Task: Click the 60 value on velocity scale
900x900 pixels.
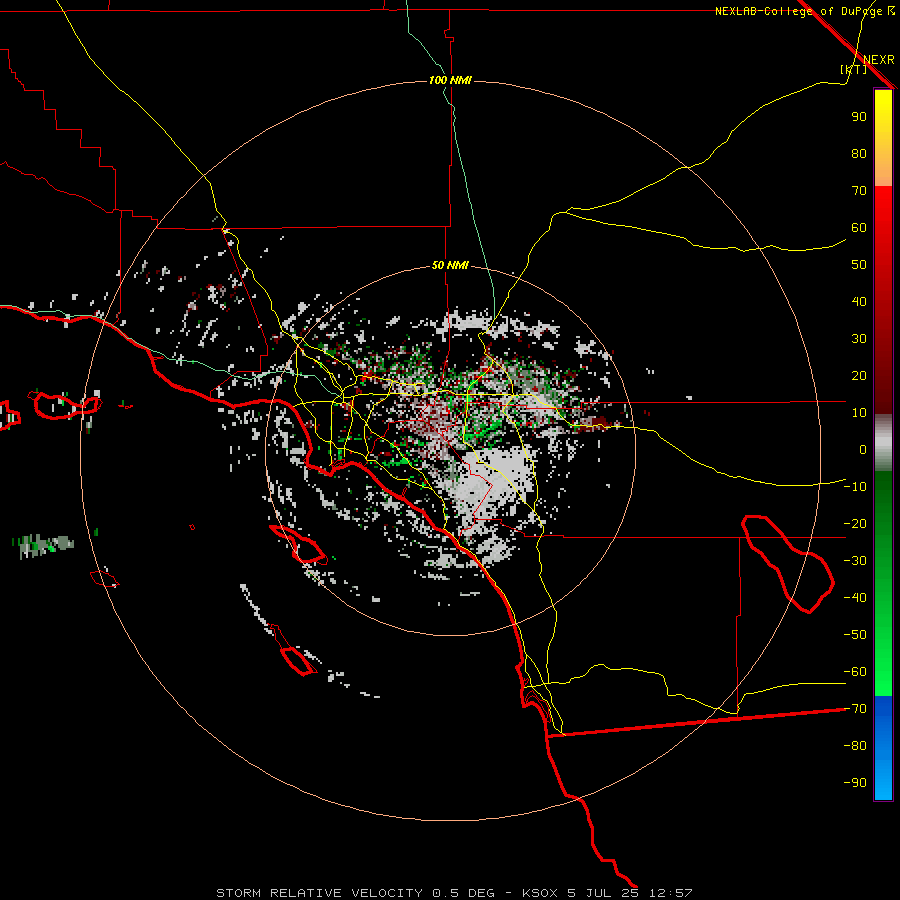Action: click(x=859, y=227)
